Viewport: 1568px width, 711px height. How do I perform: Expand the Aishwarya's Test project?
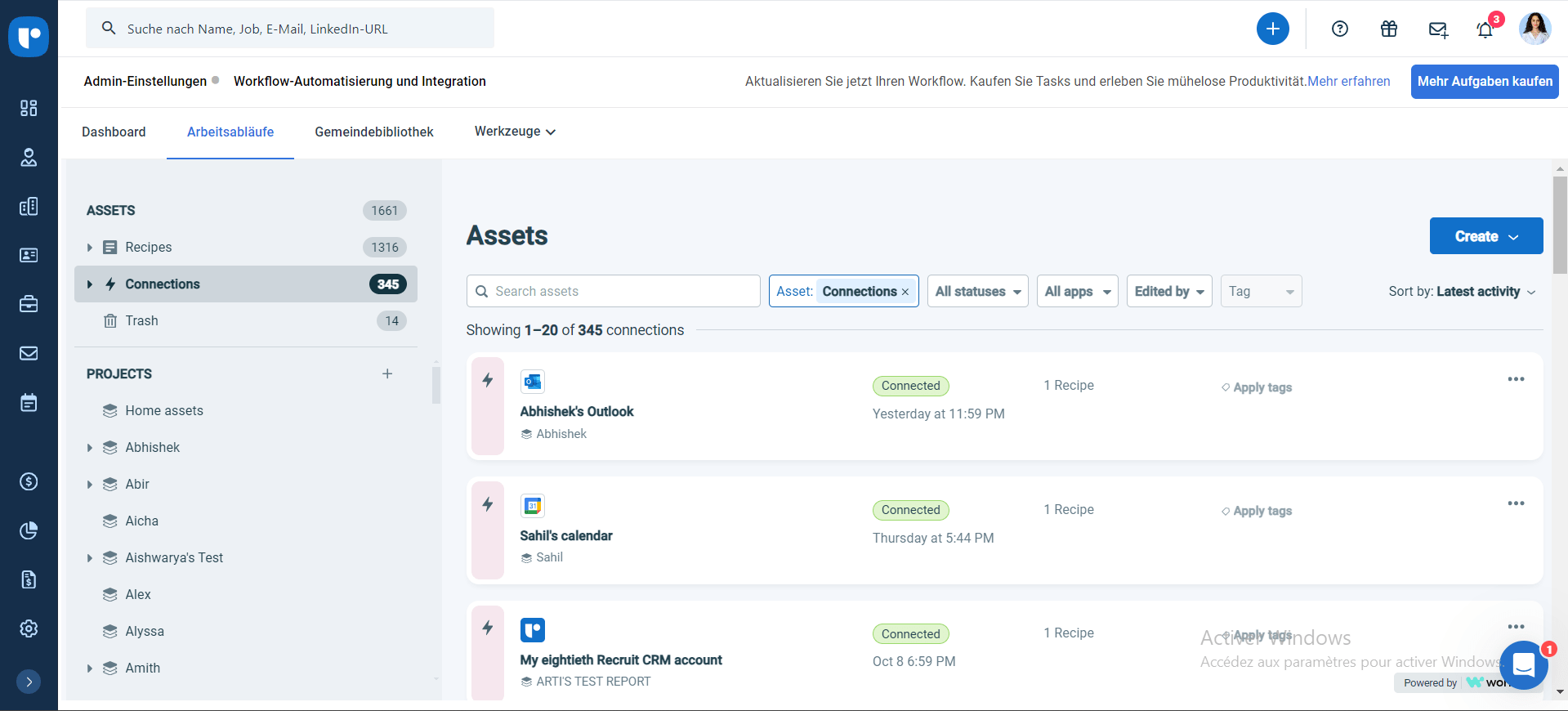[90, 558]
